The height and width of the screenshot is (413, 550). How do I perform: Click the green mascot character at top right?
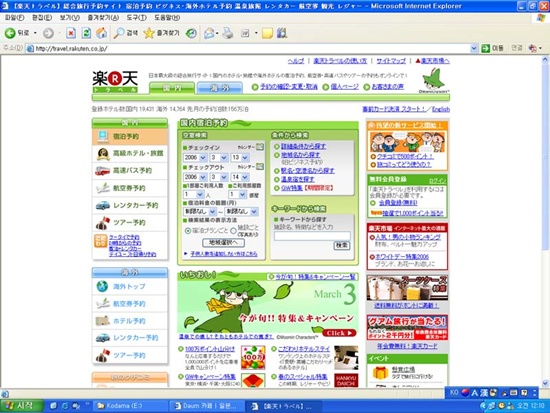coord(433,79)
